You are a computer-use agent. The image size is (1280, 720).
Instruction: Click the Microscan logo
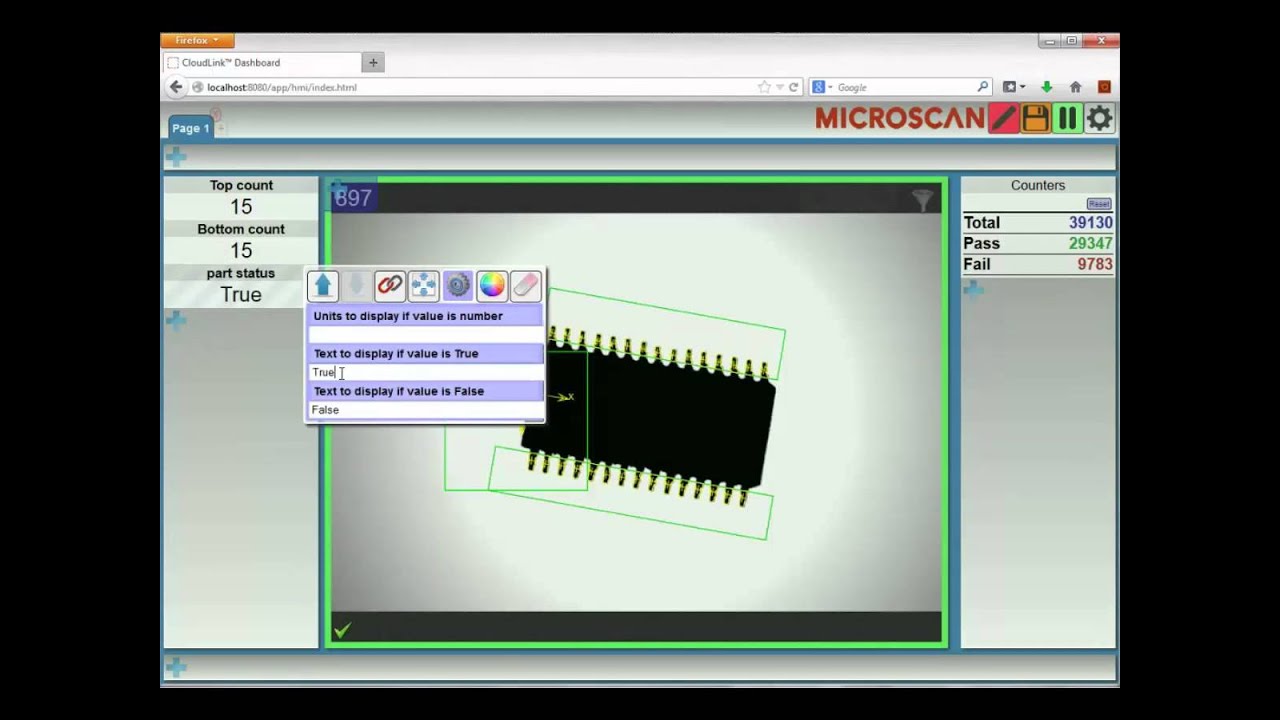899,118
